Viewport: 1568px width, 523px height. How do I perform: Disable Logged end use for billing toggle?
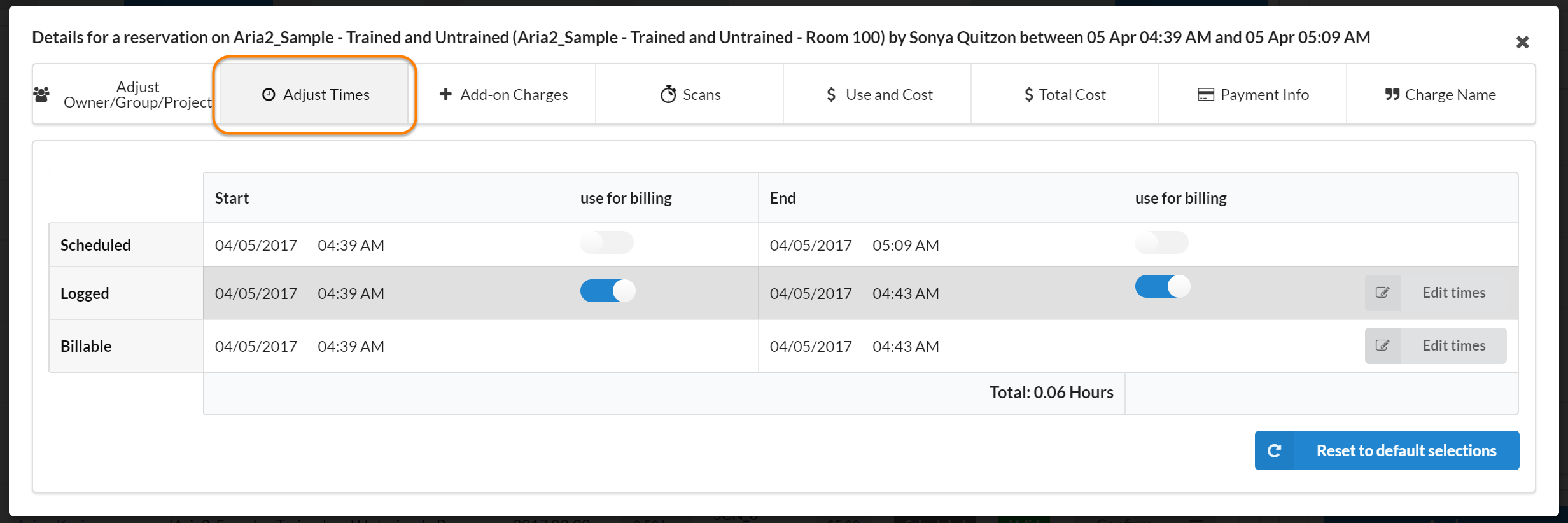[1162, 286]
